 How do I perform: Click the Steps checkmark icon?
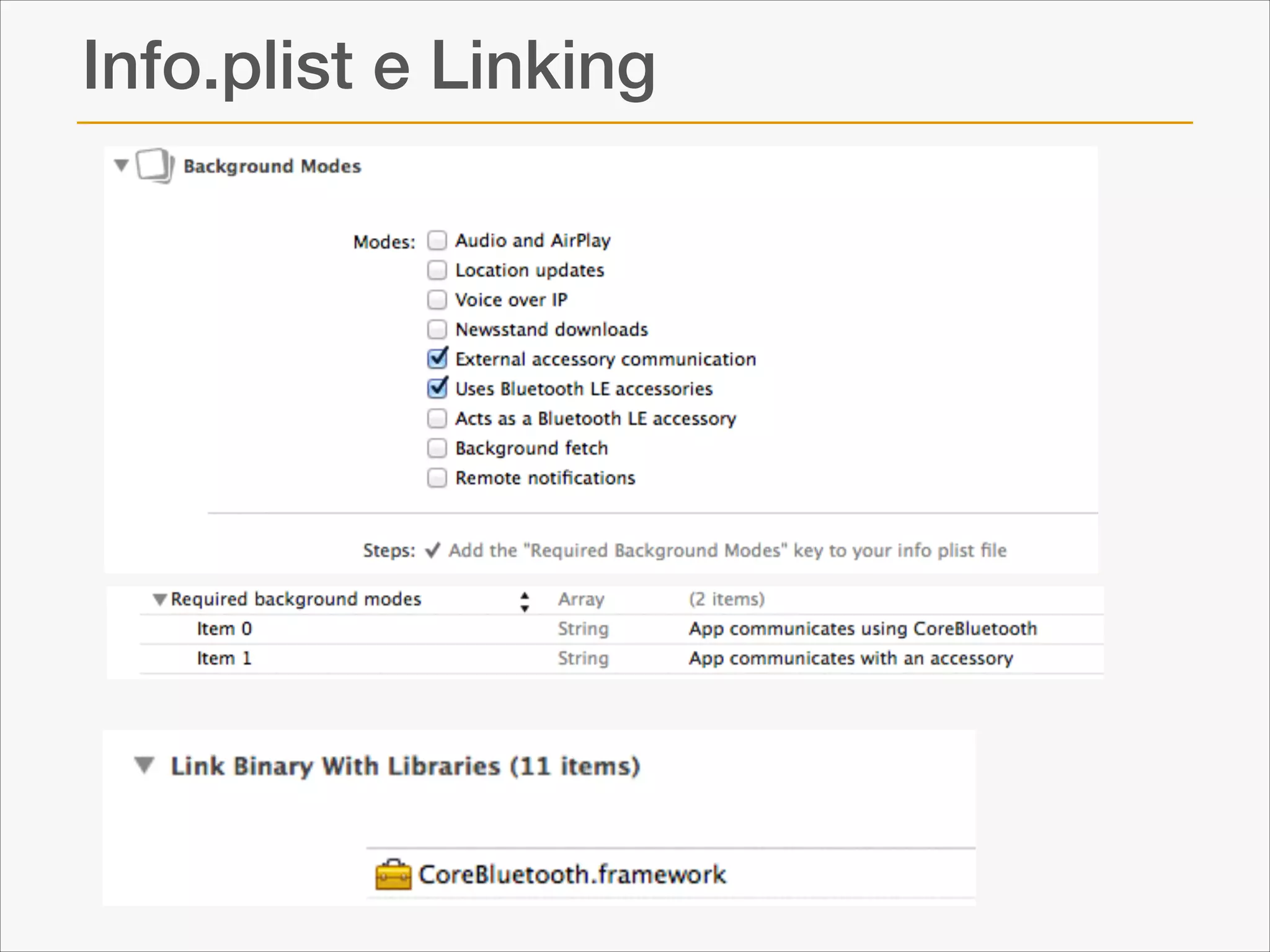click(x=433, y=550)
